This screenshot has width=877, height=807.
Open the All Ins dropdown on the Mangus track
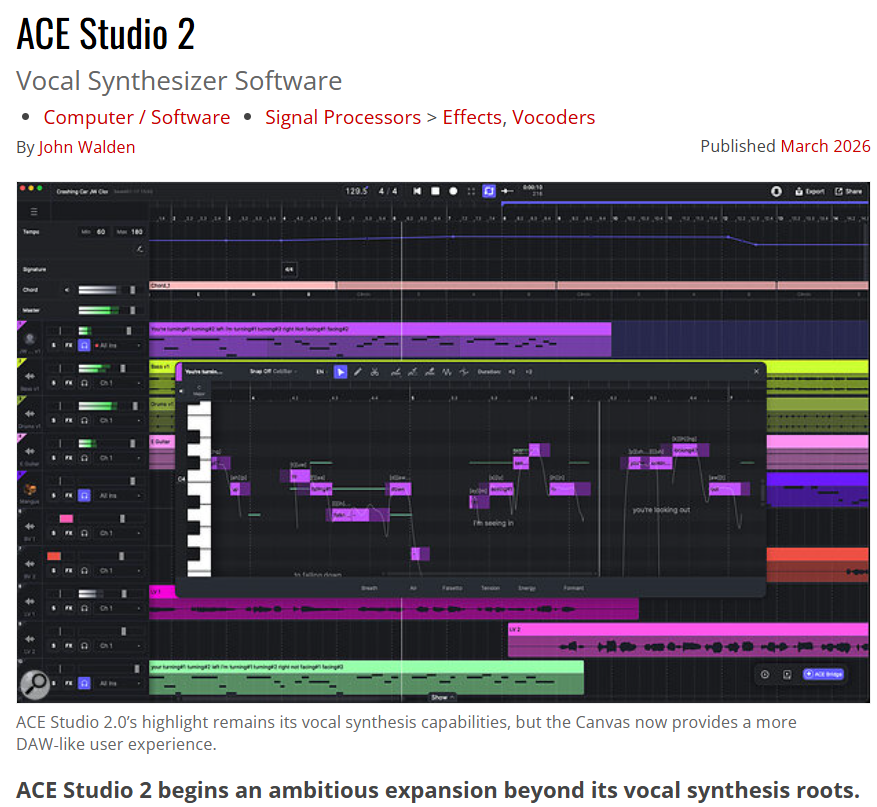(119, 495)
